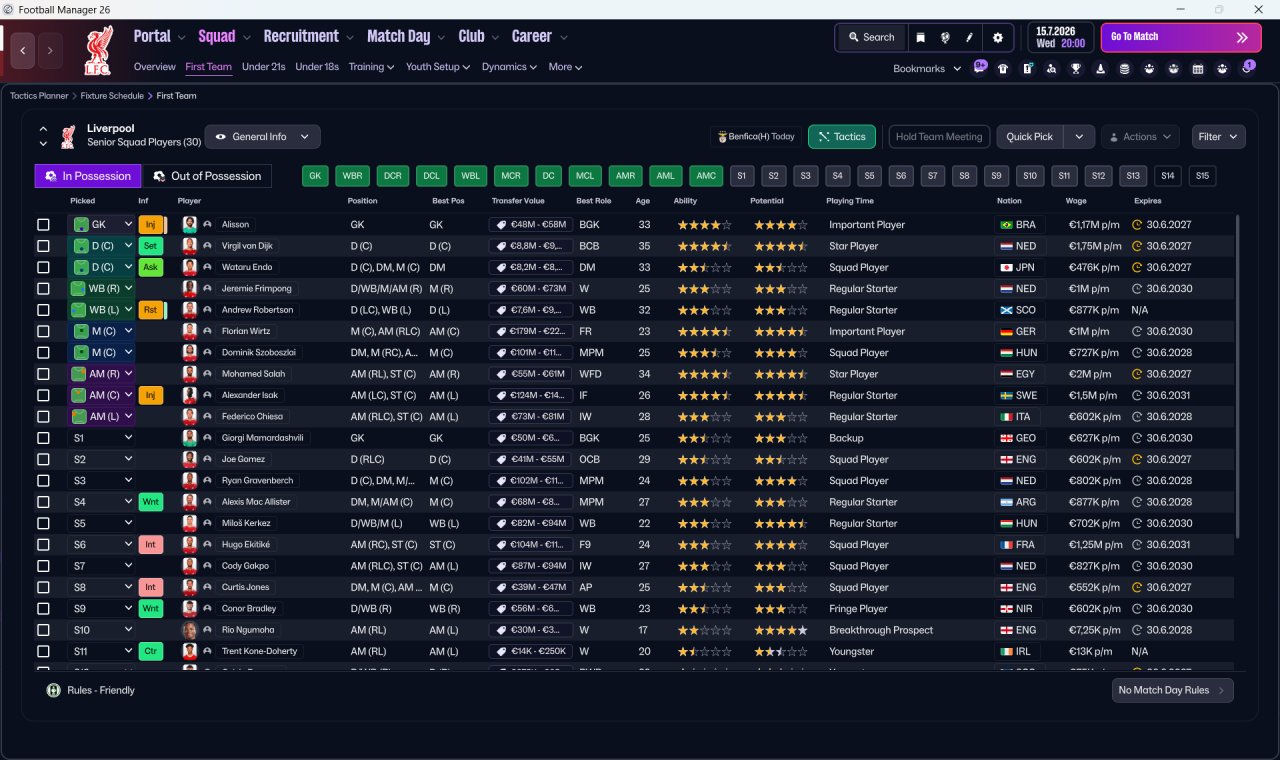This screenshot has width=1280, height=760.
Task: Click Hold Team Meeting button
Action: click(939, 137)
